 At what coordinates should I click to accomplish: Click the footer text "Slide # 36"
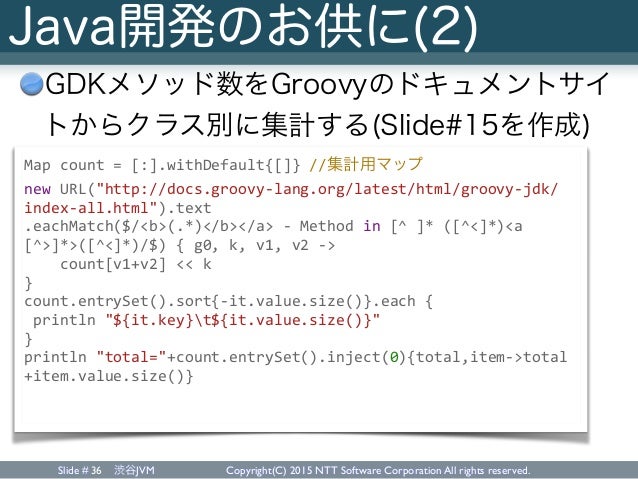click(x=79, y=470)
